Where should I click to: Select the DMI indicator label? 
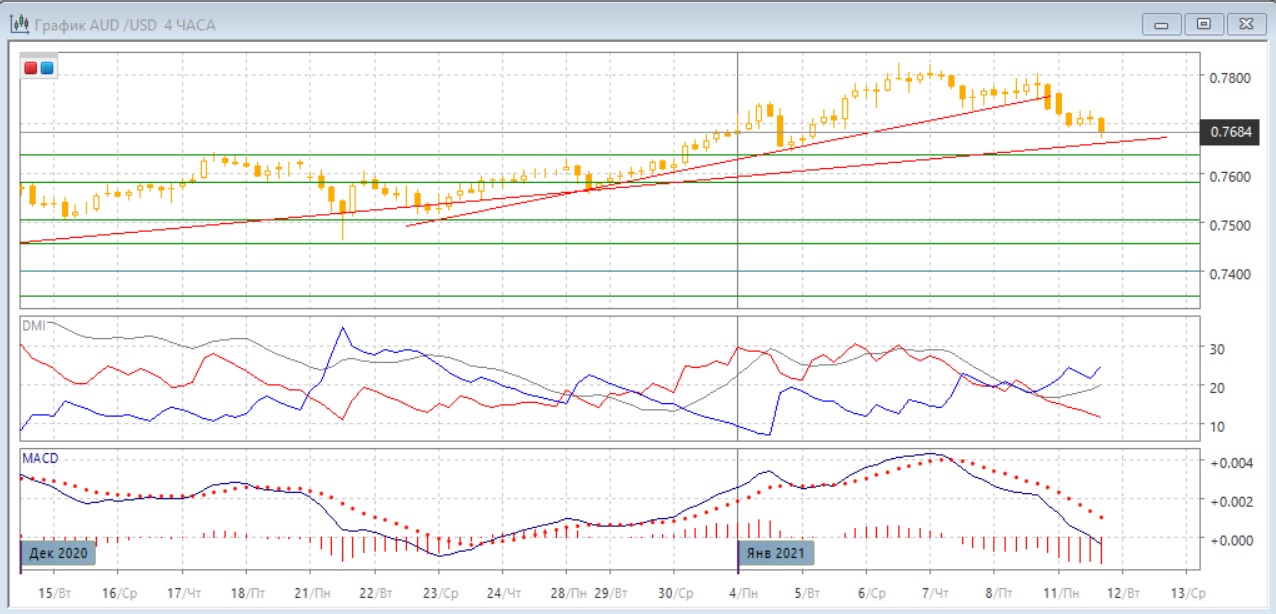click(x=34, y=325)
